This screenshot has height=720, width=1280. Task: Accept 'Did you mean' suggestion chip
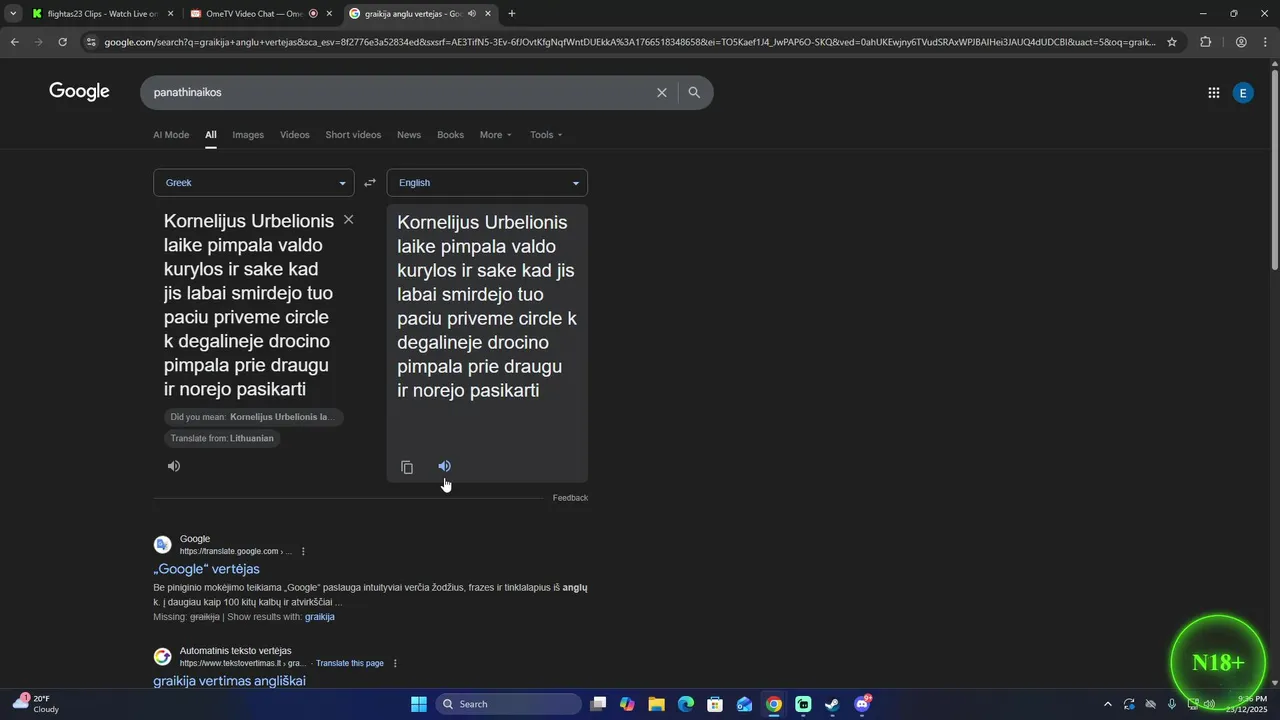click(x=254, y=417)
